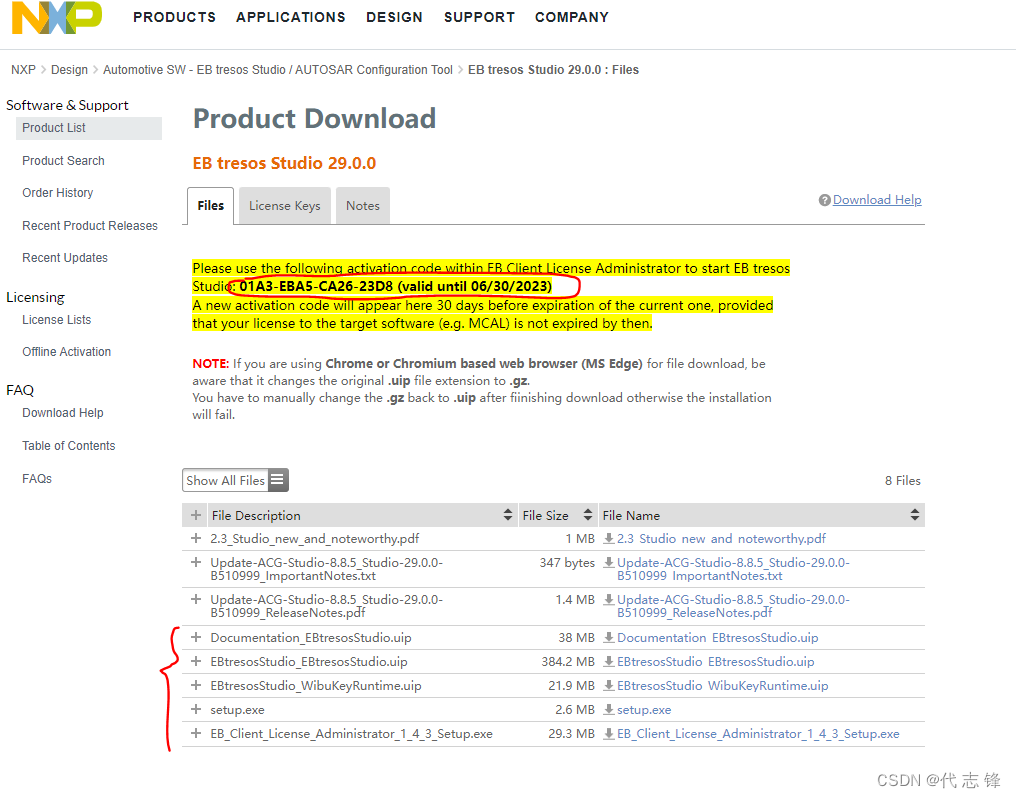Click download icon for ReleaseNotes.pdf file
The width and height of the screenshot is (1016, 798).
608,599
